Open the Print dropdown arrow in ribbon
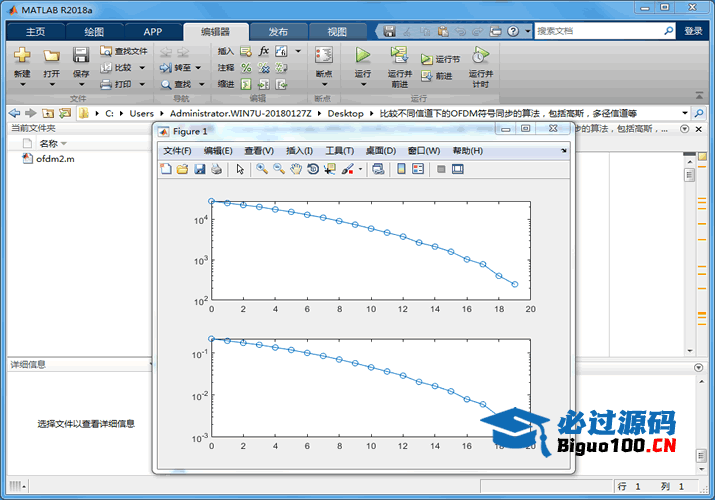Image resolution: width=715 pixels, height=500 pixels. pos(142,84)
